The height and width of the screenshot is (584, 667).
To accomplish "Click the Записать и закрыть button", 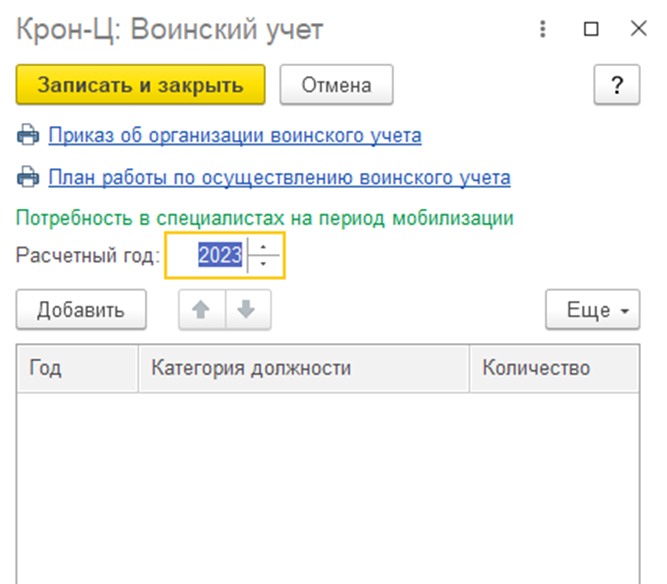I will 140,85.
